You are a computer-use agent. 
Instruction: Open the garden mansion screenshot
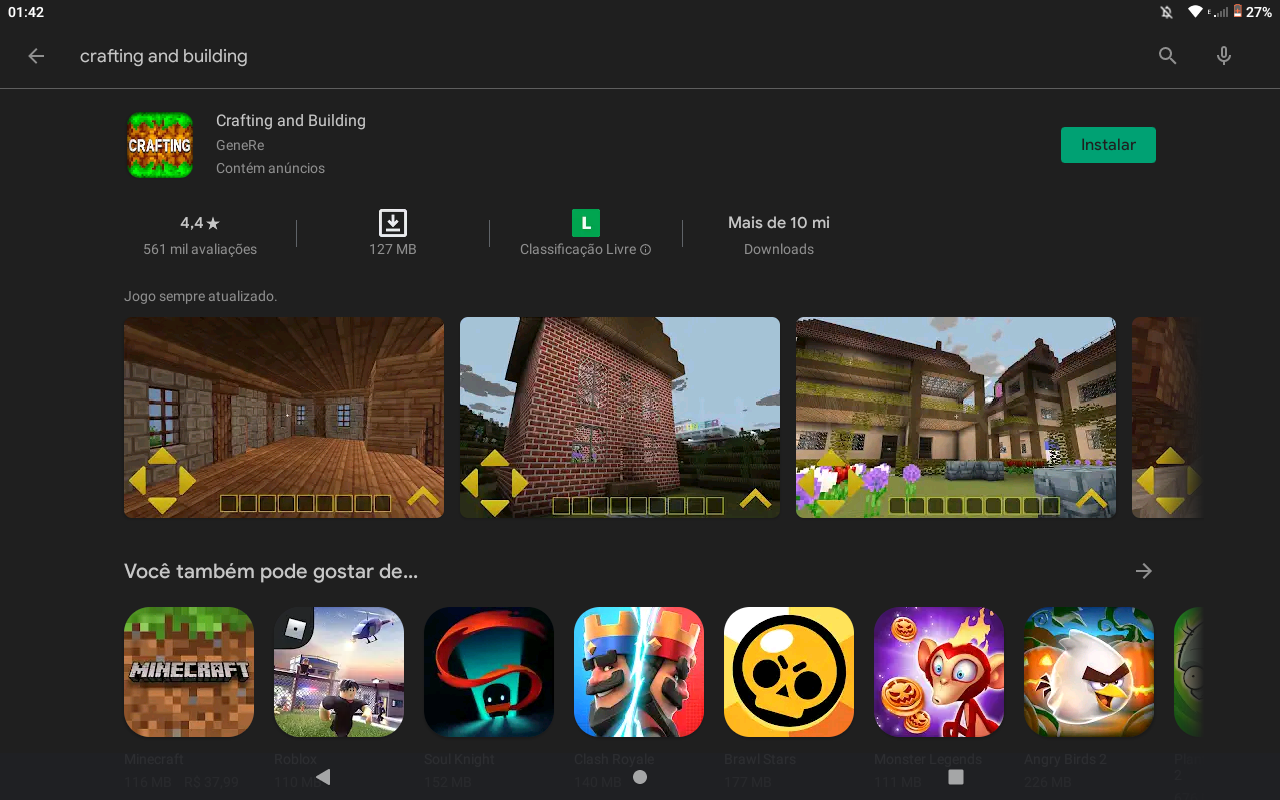point(956,418)
